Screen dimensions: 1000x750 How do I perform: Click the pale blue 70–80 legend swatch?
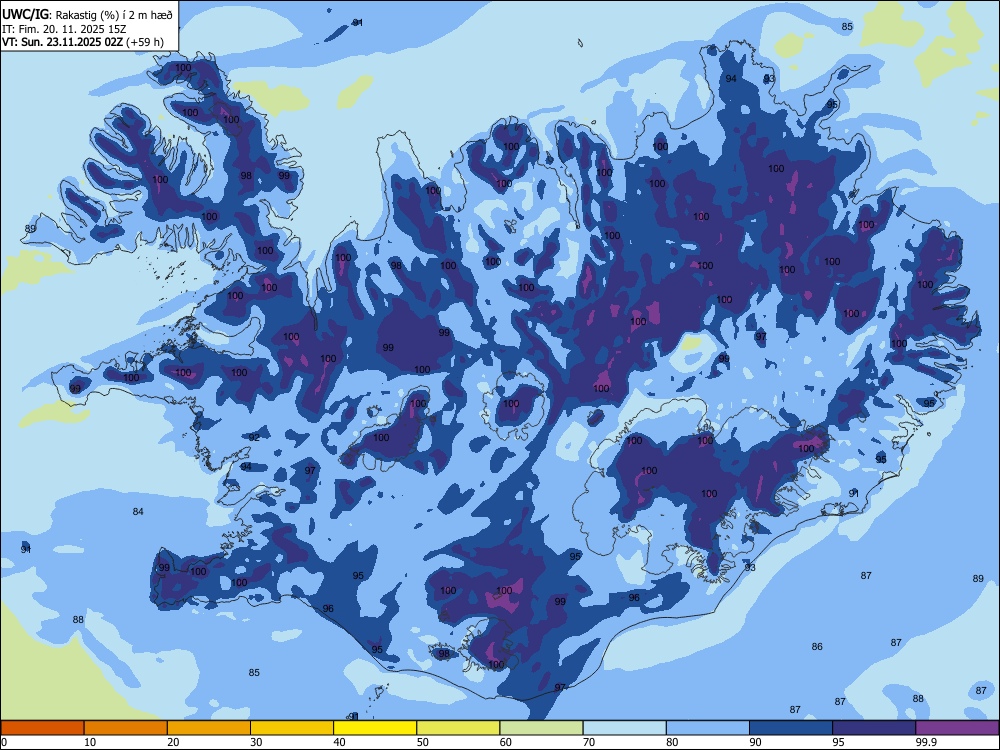(x=625, y=728)
